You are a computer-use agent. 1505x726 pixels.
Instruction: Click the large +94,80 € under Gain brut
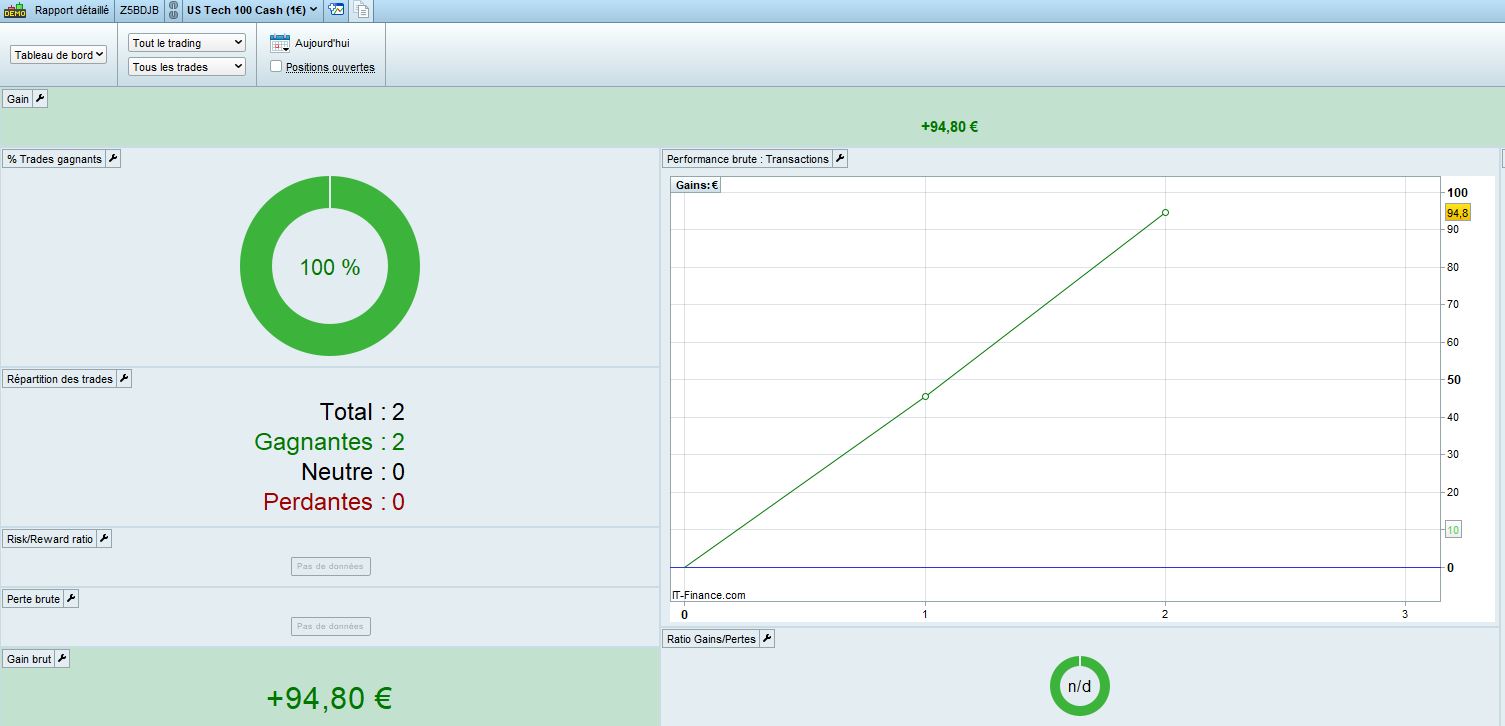tap(329, 699)
